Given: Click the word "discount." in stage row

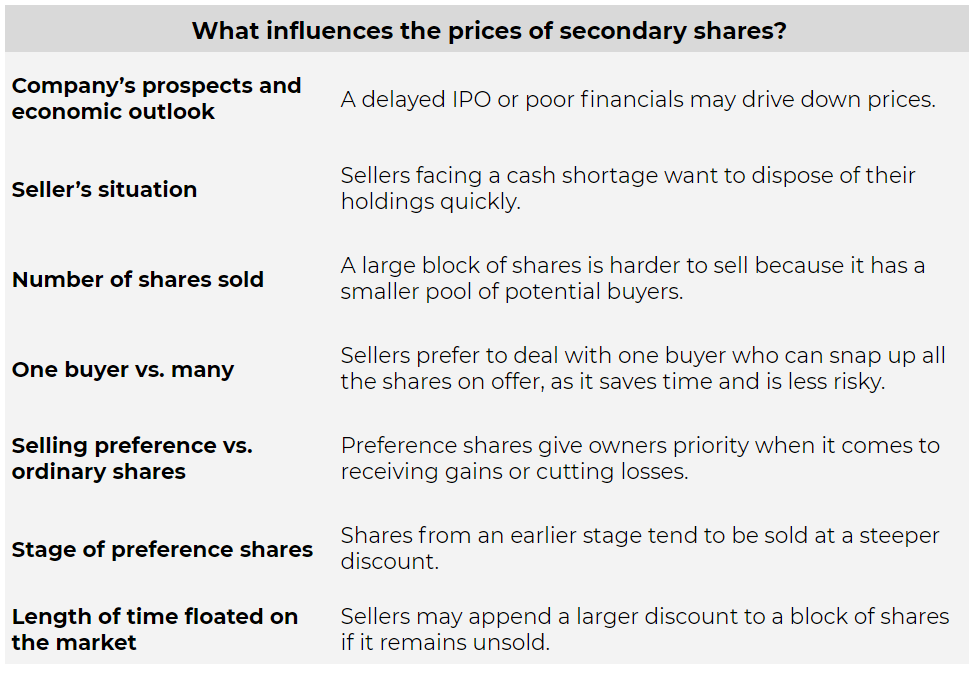Looking at the screenshot, I should (390, 562).
